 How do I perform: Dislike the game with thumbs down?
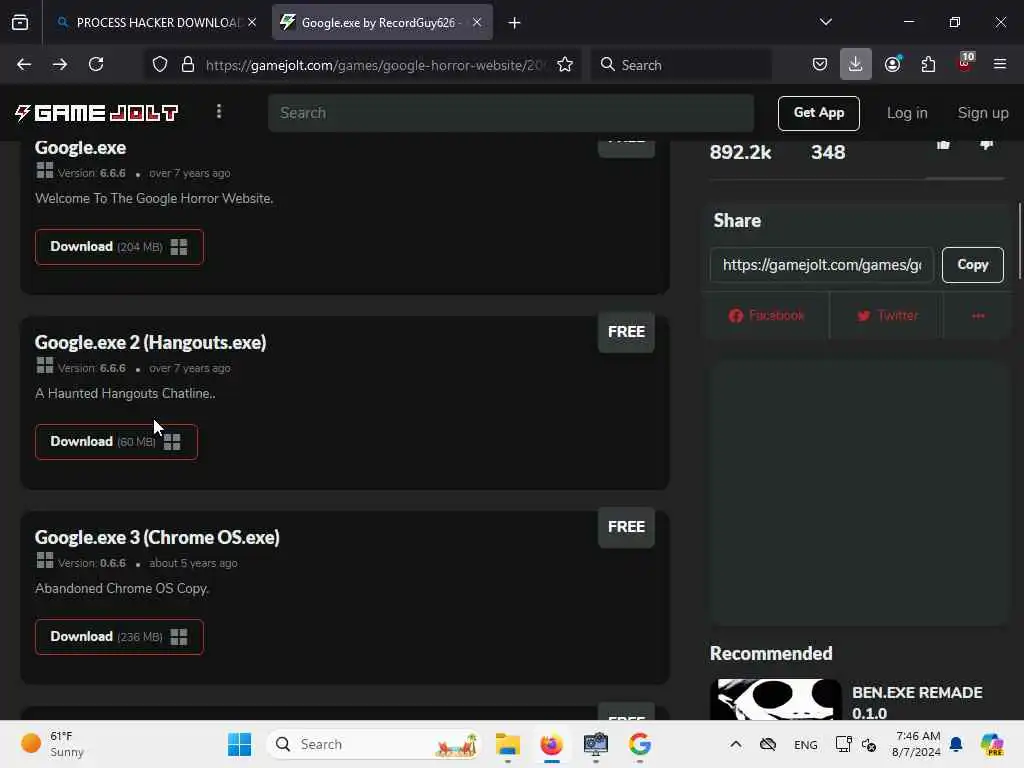coord(986,146)
